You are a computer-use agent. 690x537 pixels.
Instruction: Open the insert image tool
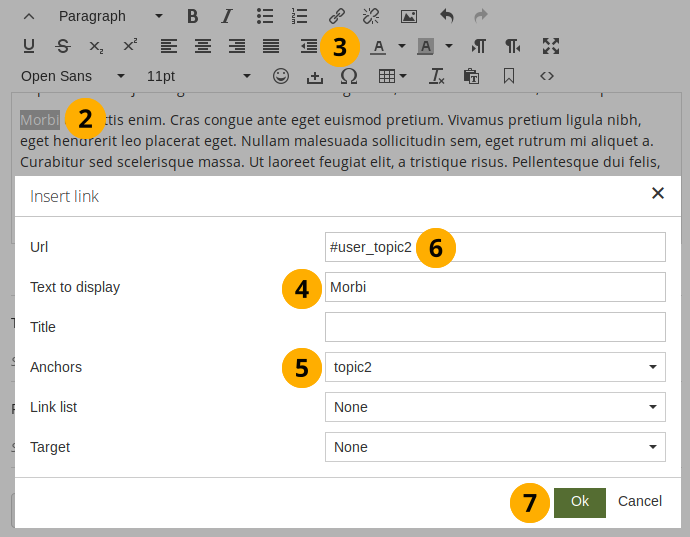408,16
